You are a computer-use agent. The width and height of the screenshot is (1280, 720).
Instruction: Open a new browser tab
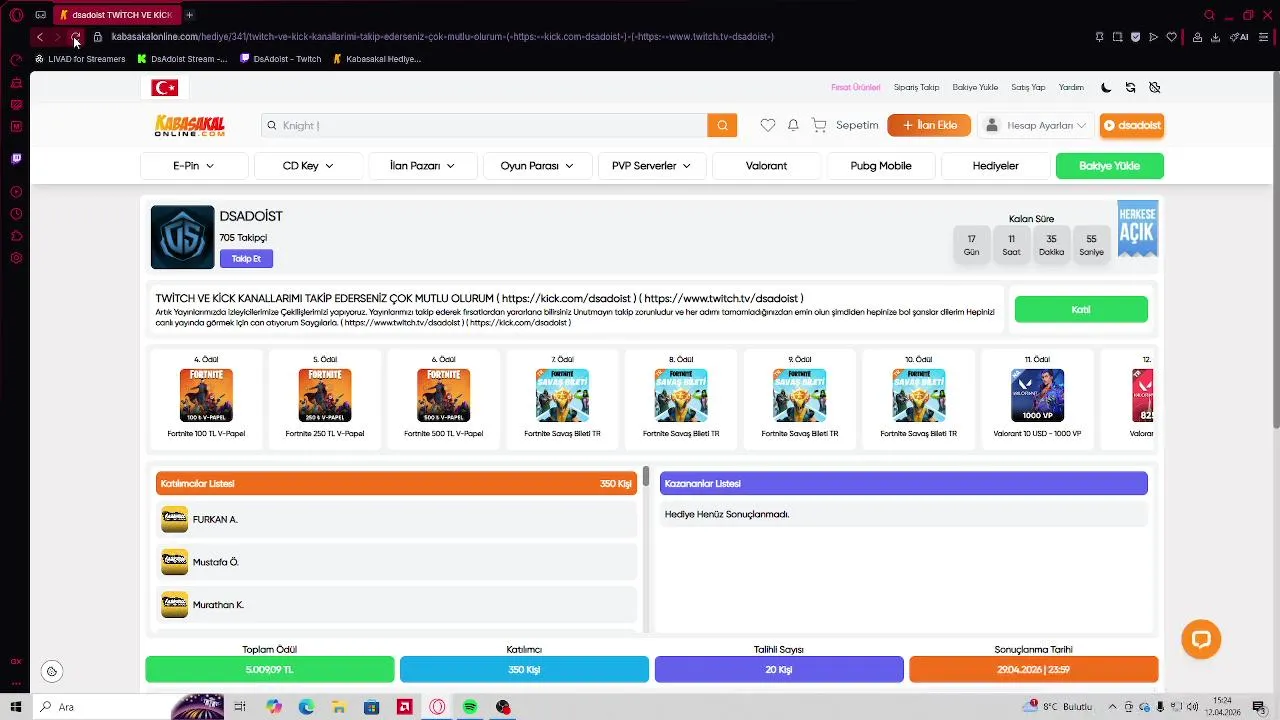click(189, 15)
